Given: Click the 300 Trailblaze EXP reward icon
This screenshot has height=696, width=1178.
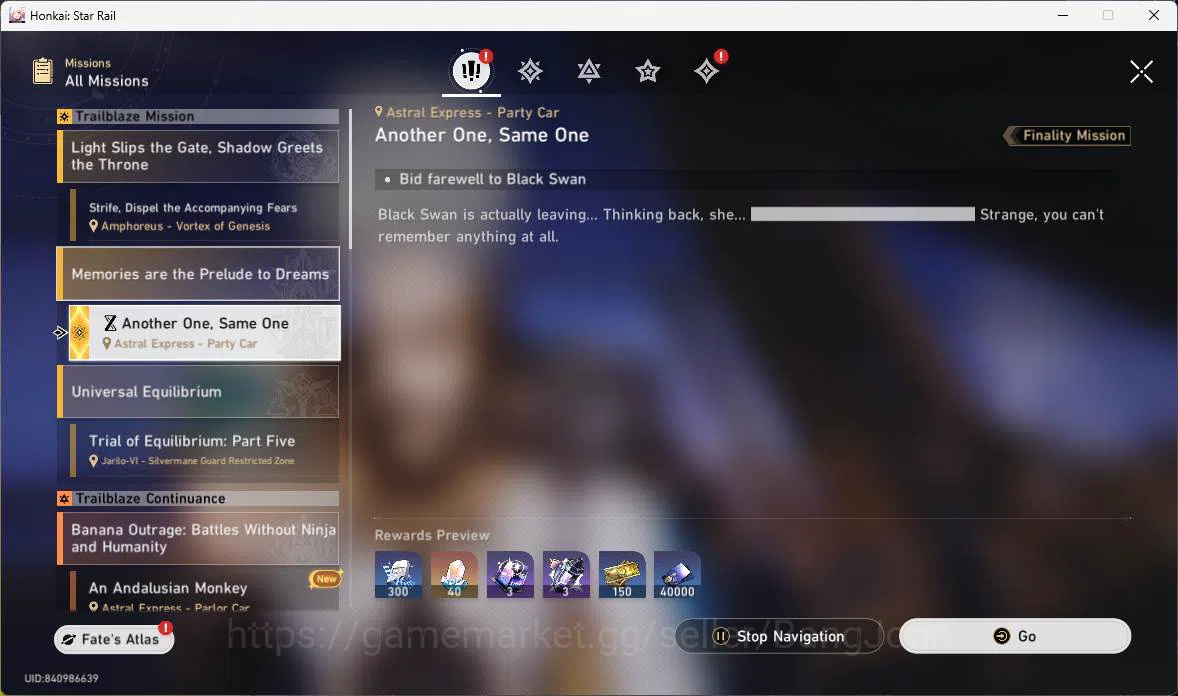Looking at the screenshot, I should point(398,575).
